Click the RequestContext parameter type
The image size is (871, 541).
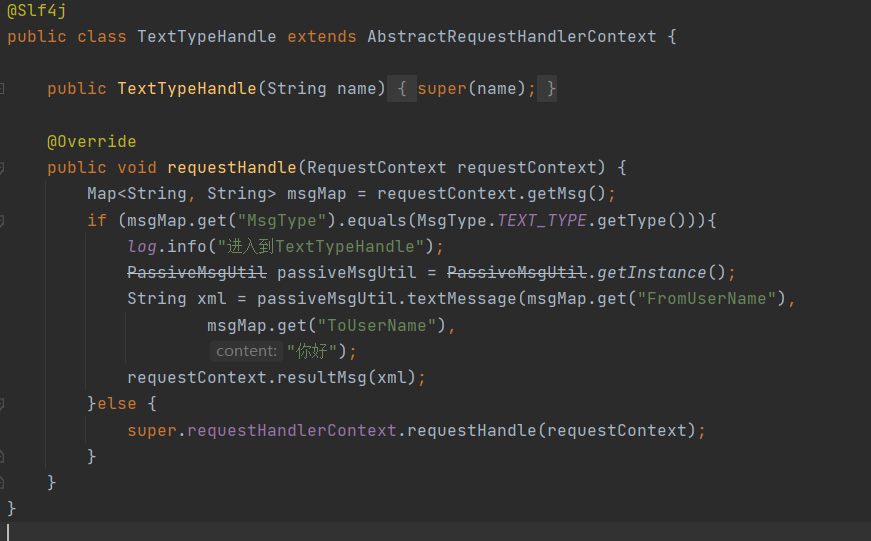pos(376,168)
